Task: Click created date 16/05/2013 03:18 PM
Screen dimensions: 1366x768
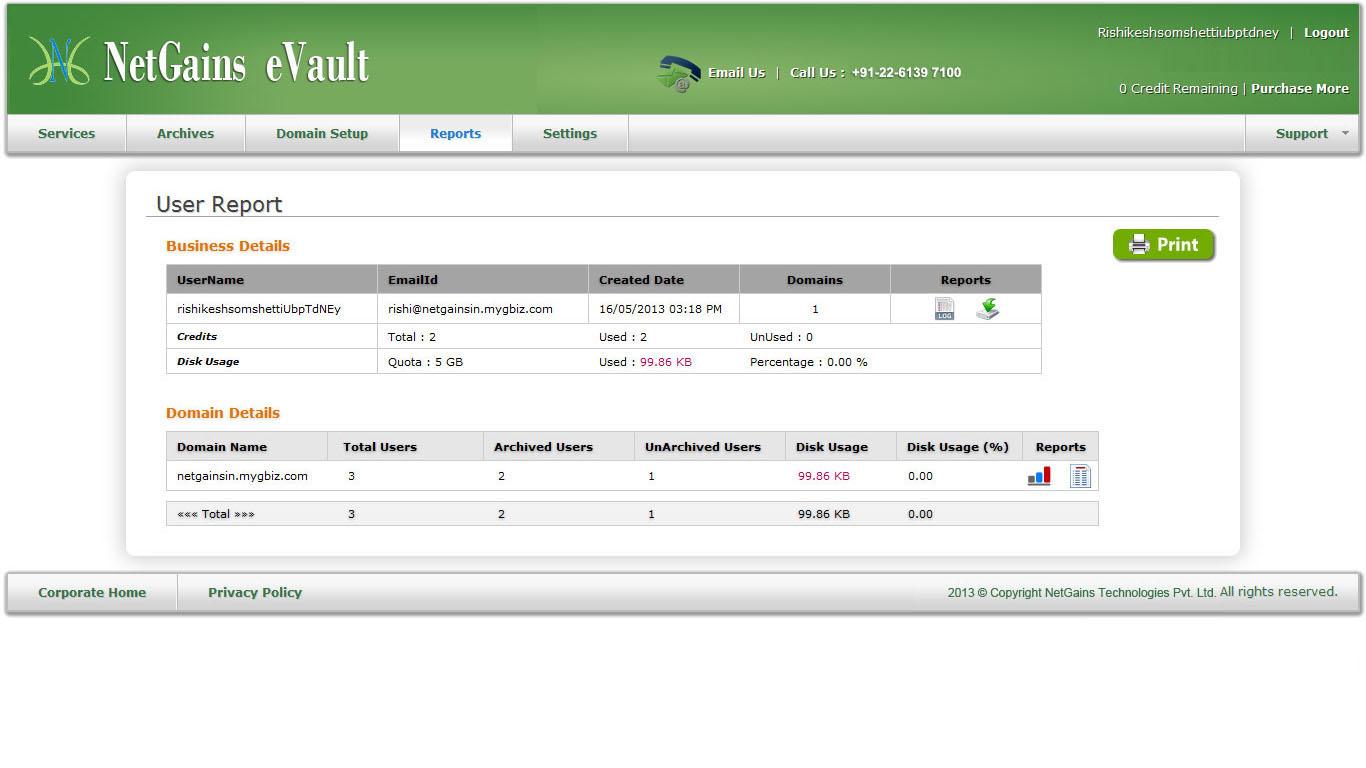Action: point(660,309)
